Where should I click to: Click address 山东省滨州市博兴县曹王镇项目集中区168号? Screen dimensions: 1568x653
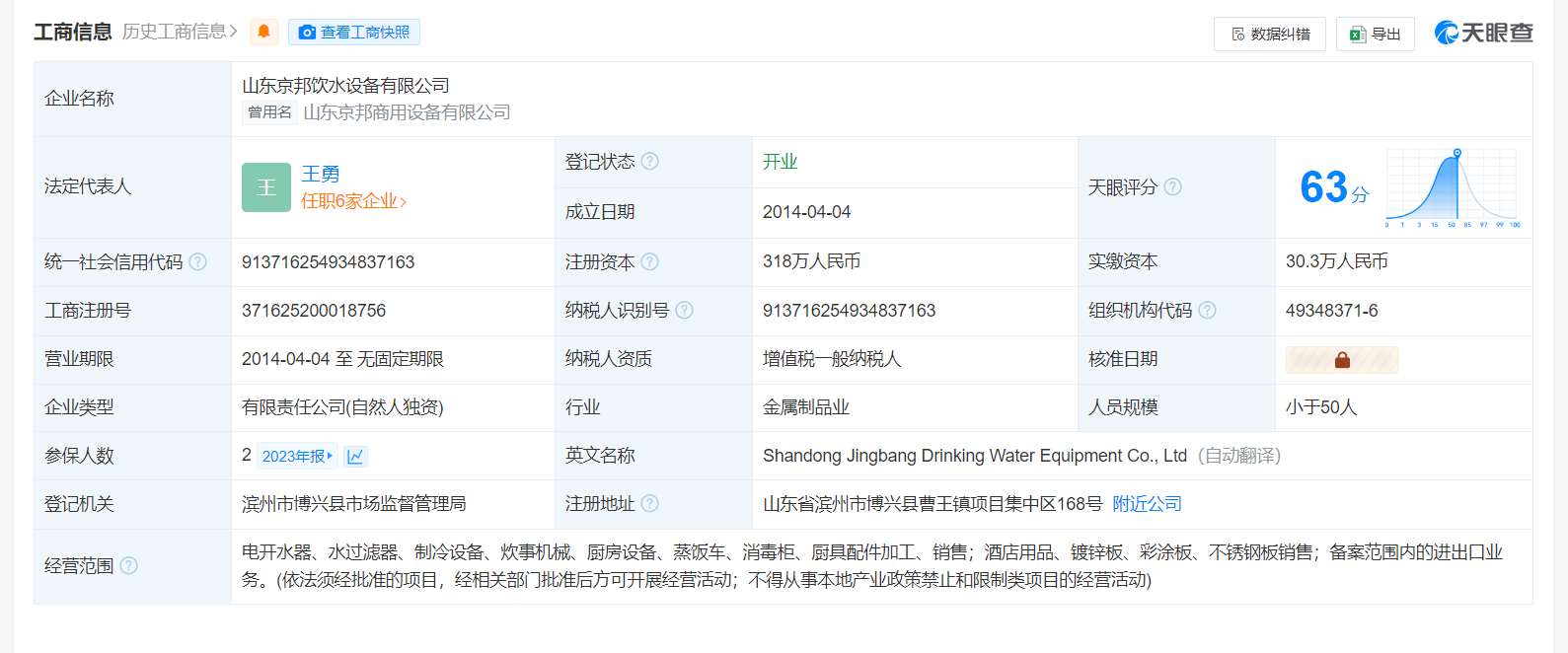pos(933,504)
